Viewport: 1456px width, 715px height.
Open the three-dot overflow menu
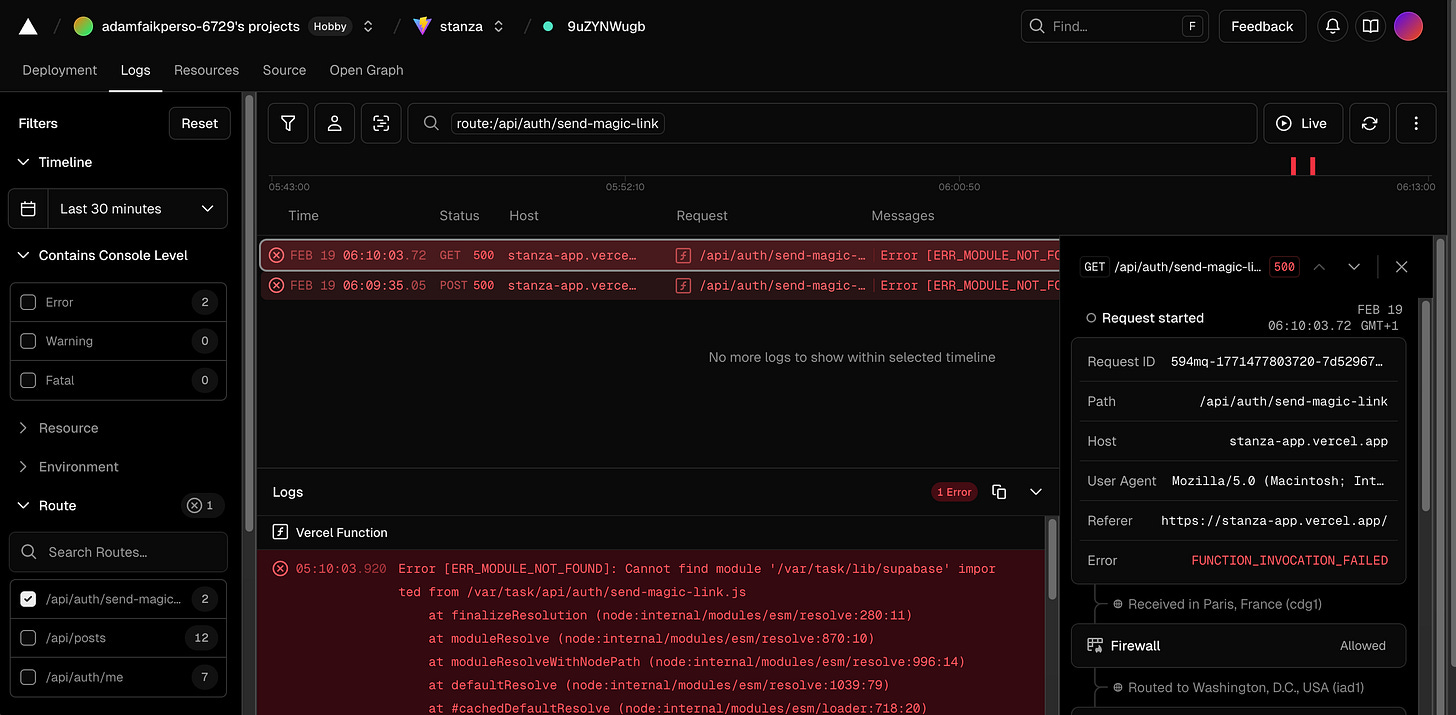[1416, 122]
